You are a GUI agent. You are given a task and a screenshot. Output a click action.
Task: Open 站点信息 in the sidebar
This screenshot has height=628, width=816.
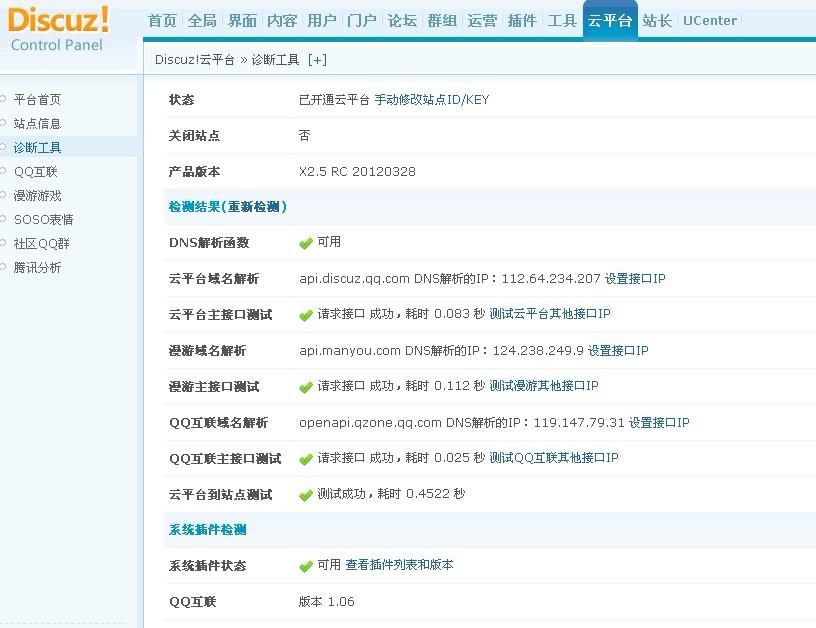click(37, 123)
